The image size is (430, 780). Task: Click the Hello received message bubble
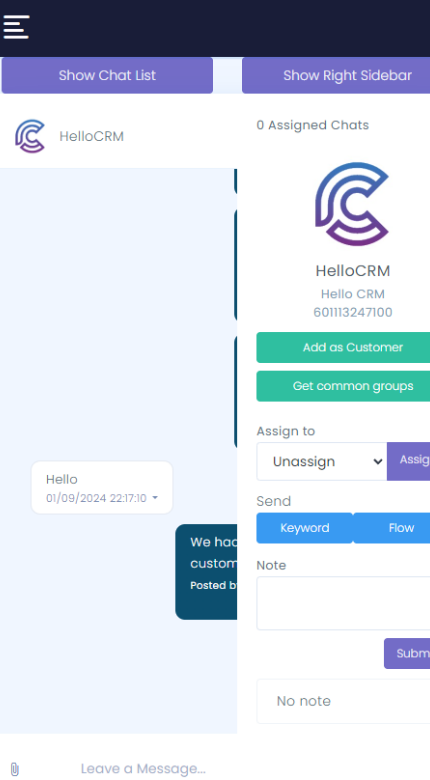point(102,488)
